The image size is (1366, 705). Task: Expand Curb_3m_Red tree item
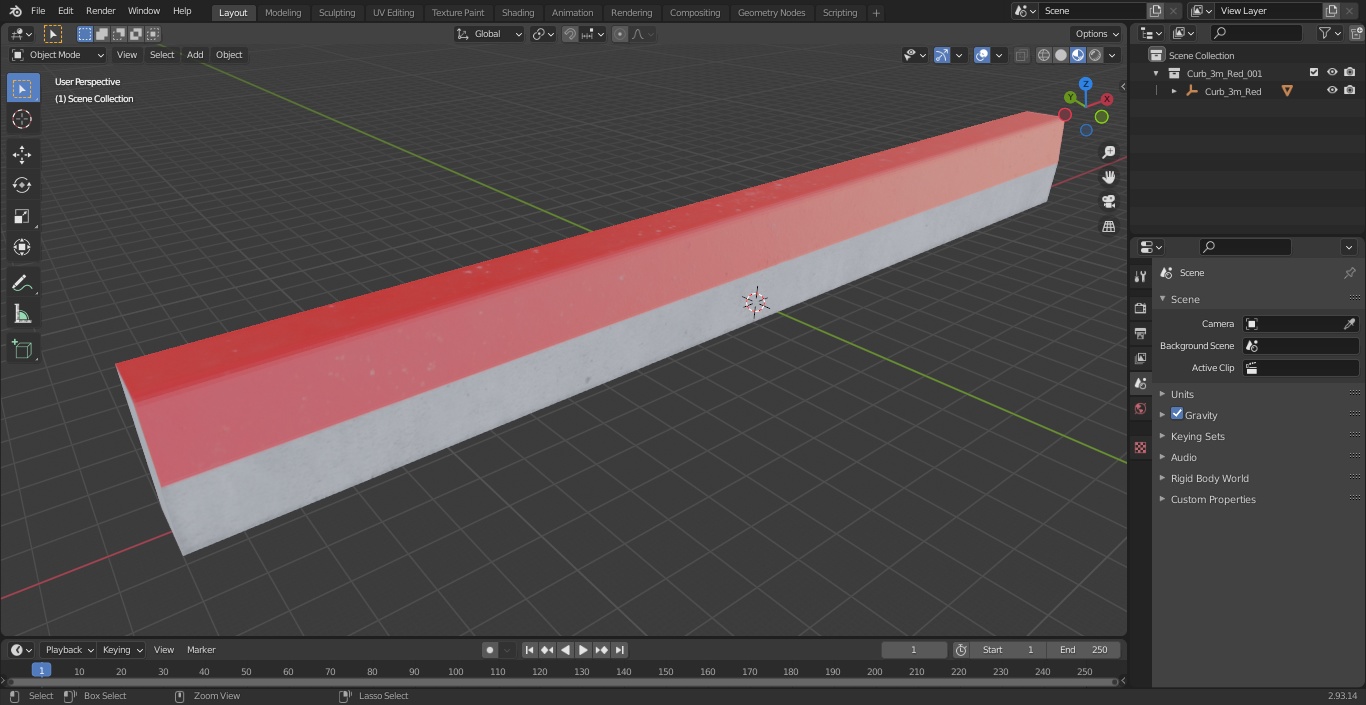tap(1174, 91)
